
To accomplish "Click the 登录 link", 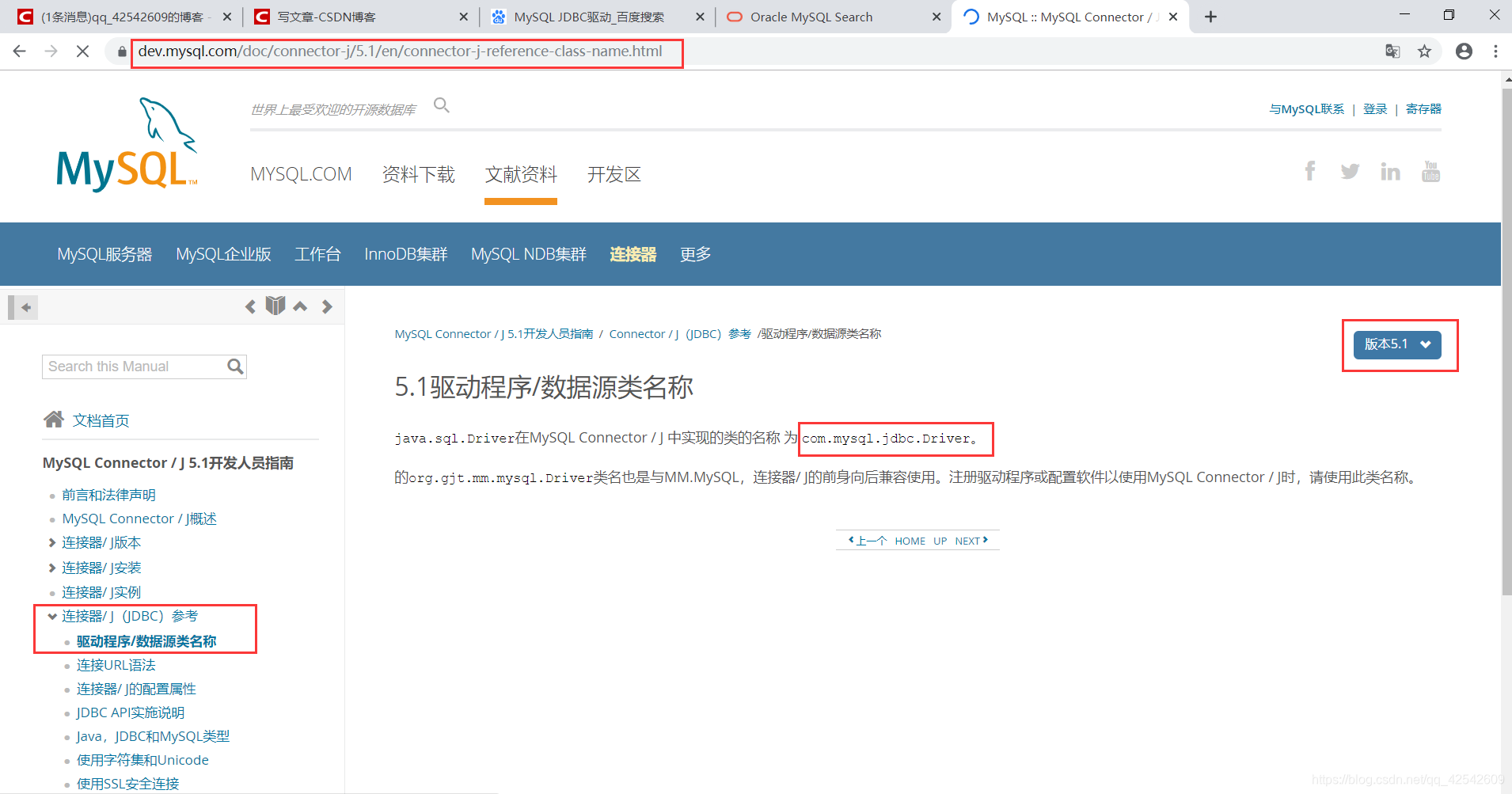I will click(1375, 109).
